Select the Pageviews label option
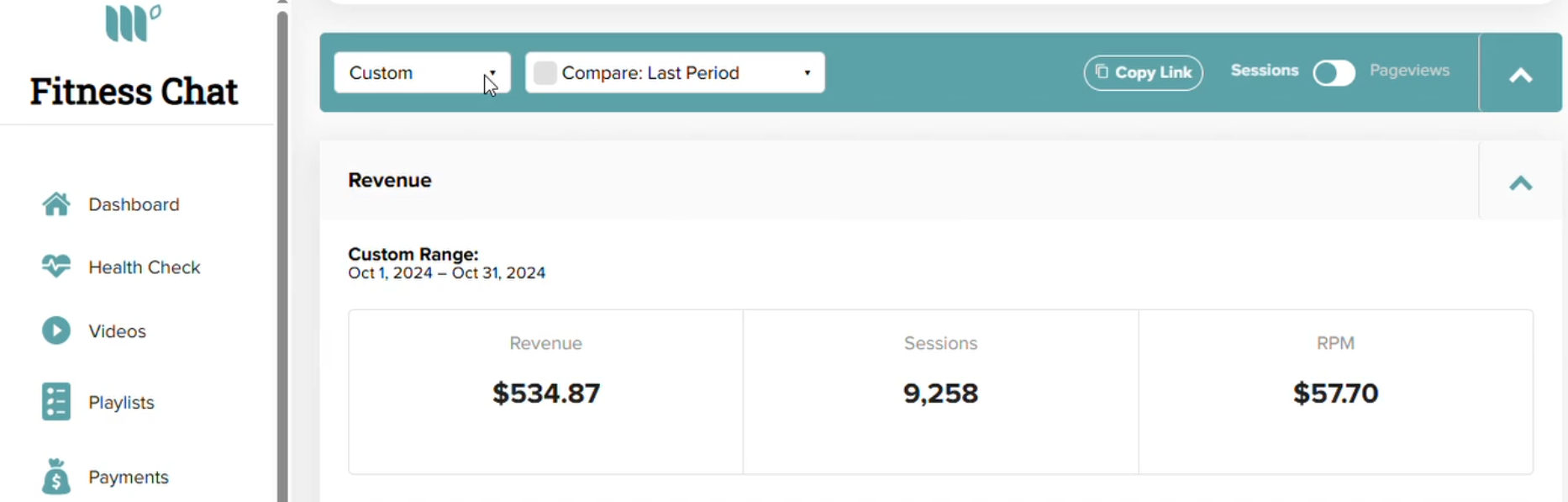This screenshot has width=1568, height=502. (x=1409, y=71)
